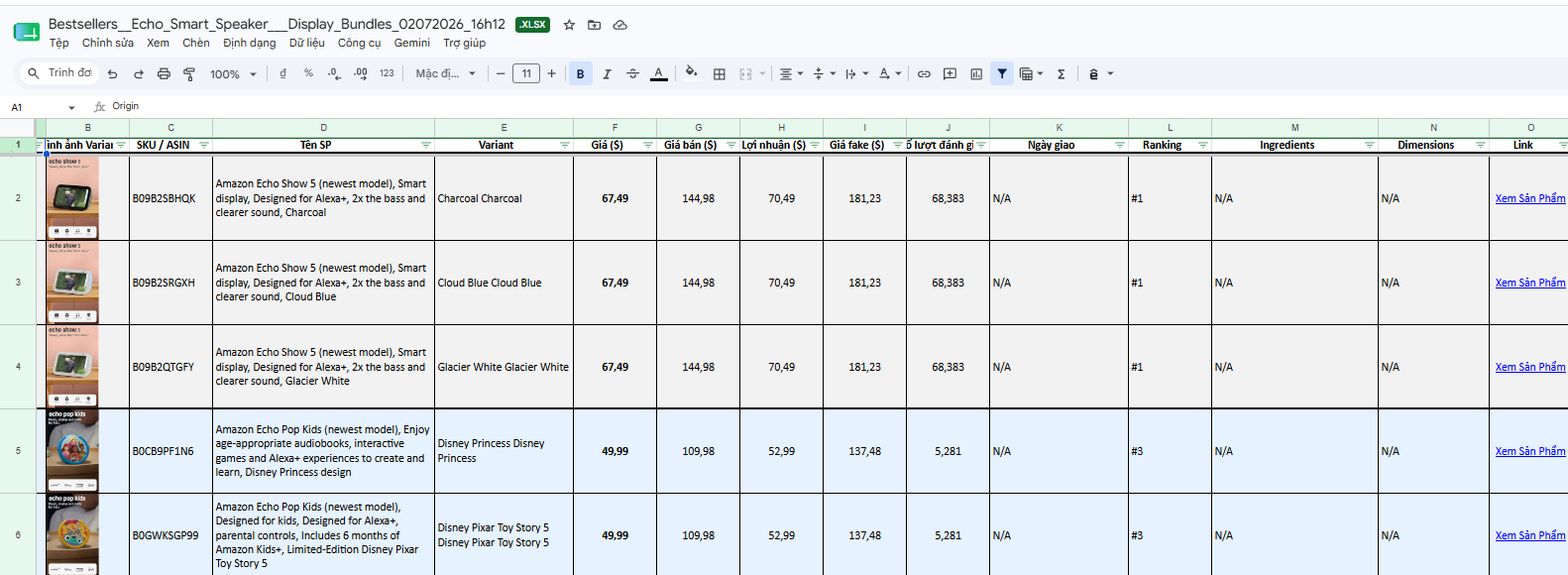Click the Google Sheets home logo
1568x575 pixels.
pyautogui.click(x=26, y=32)
